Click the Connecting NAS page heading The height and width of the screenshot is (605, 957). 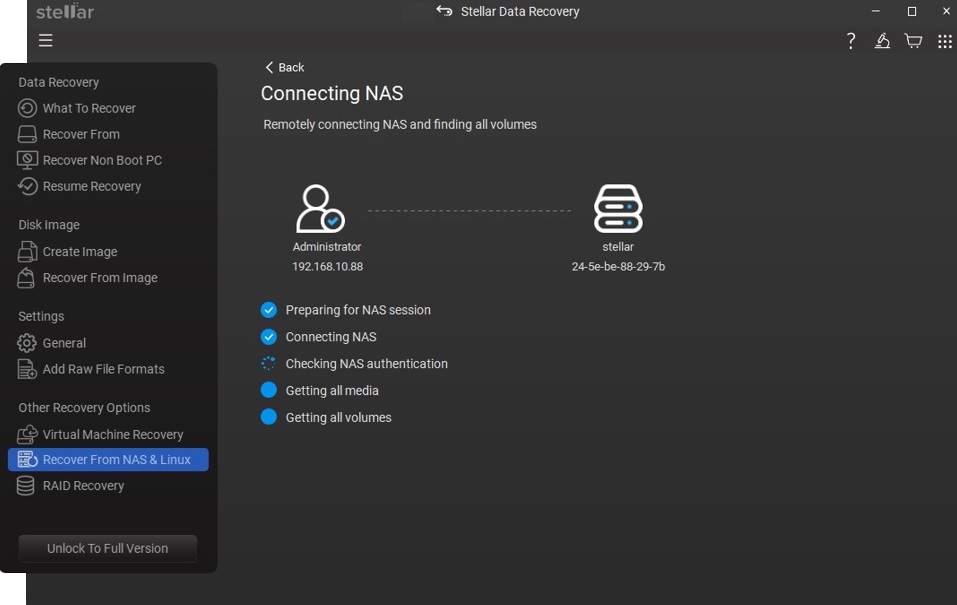332,93
